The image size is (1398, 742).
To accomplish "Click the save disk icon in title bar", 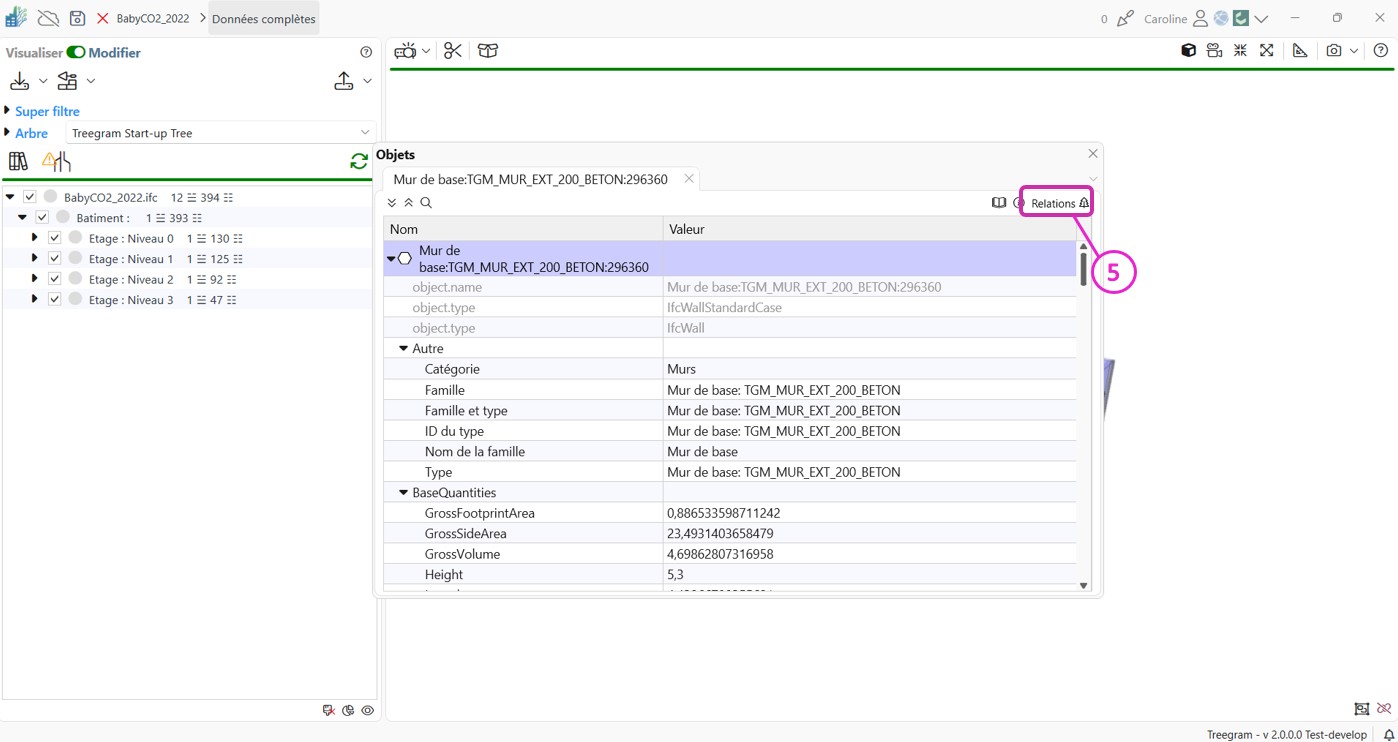I will [77, 18].
